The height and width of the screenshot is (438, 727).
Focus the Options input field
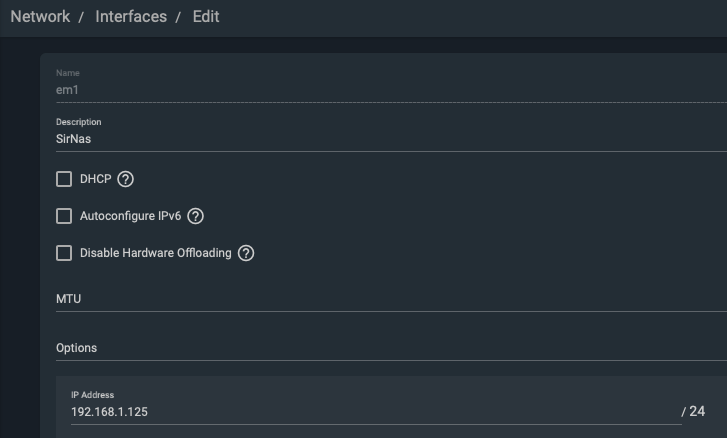[x=391, y=348]
